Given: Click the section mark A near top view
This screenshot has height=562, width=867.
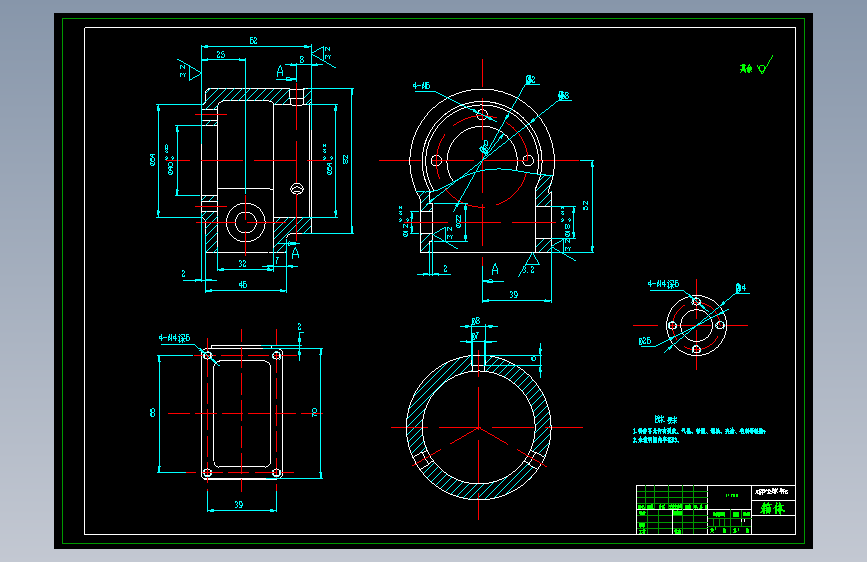Looking at the screenshot, I should click(x=280, y=71).
